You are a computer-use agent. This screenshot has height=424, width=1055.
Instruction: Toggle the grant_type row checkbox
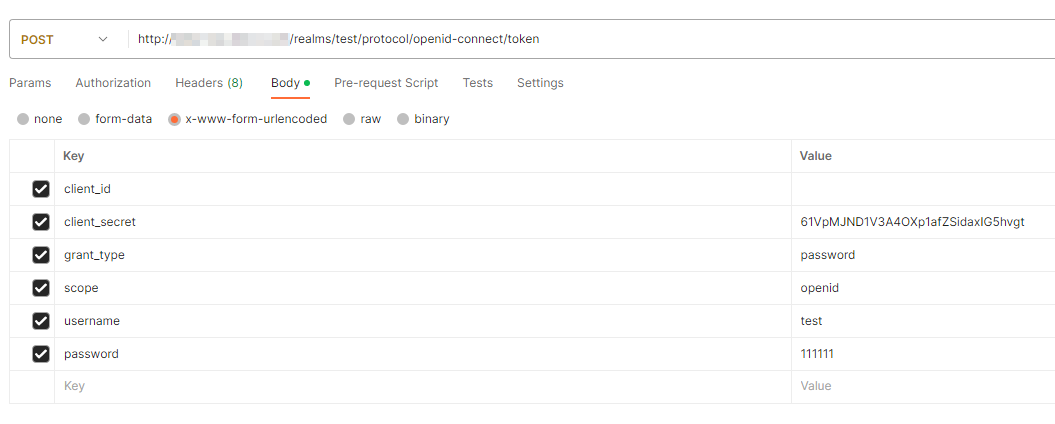tap(41, 255)
